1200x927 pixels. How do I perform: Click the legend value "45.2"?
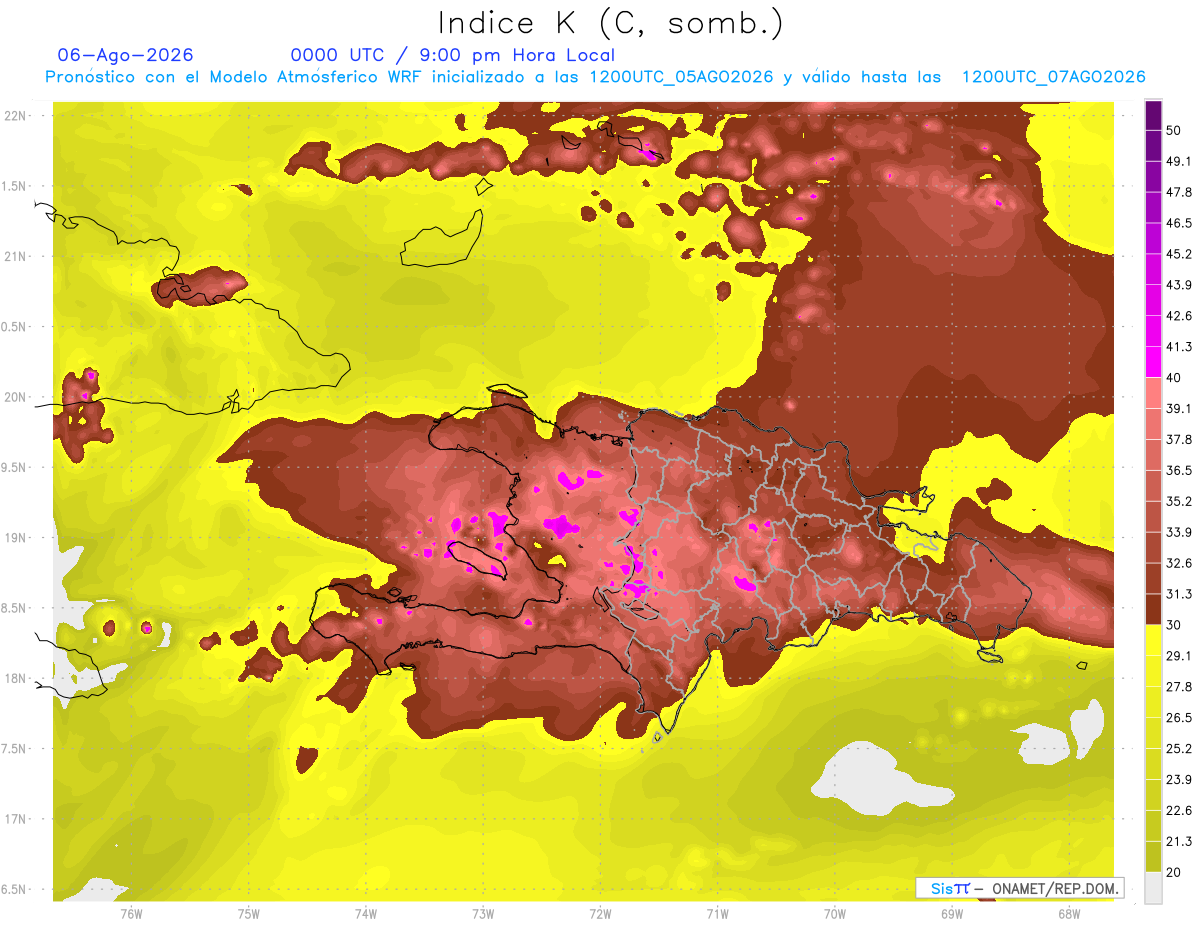tap(1179, 254)
